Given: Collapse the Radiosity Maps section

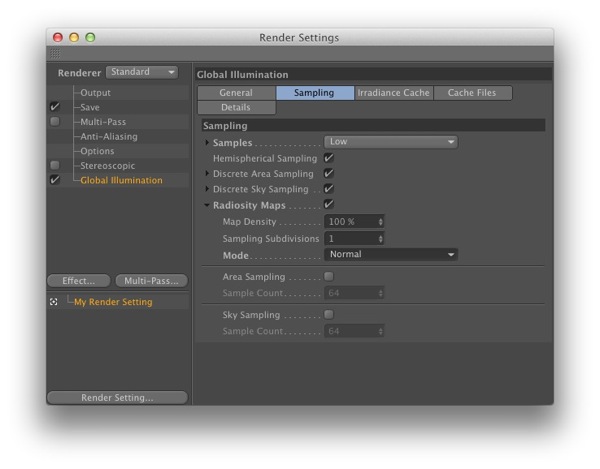Looking at the screenshot, I should click(x=207, y=205).
